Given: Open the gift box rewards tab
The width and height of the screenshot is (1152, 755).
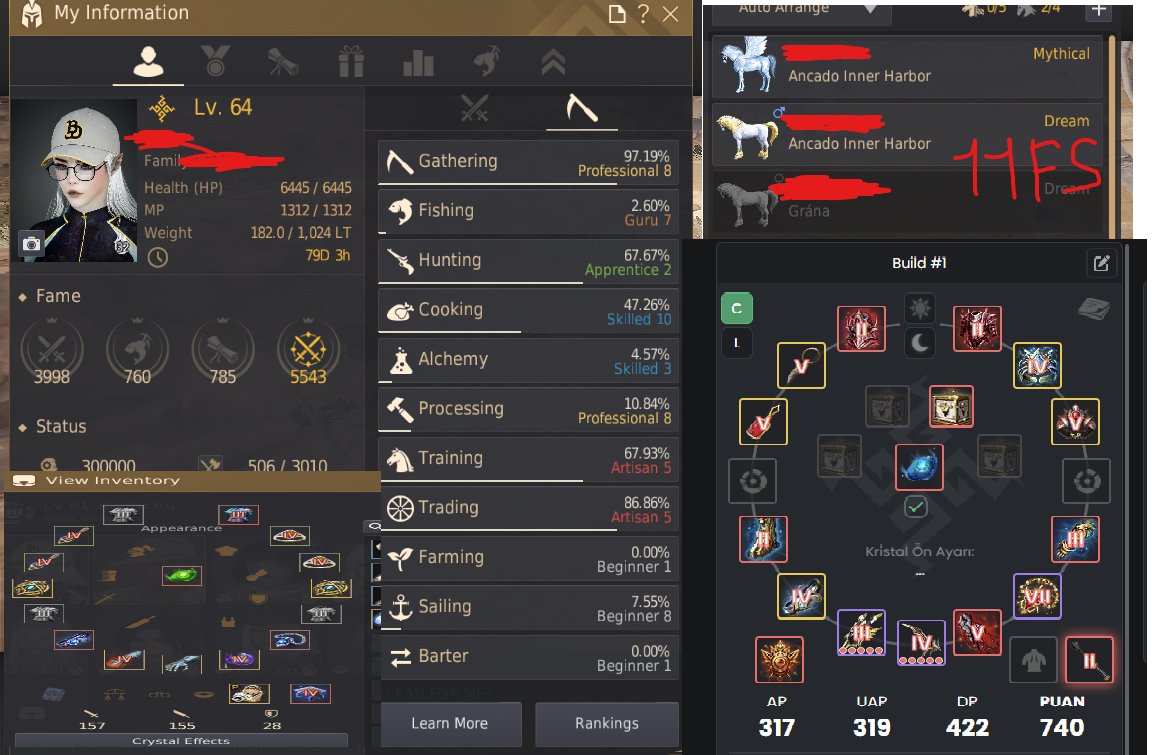Looking at the screenshot, I should point(351,62).
